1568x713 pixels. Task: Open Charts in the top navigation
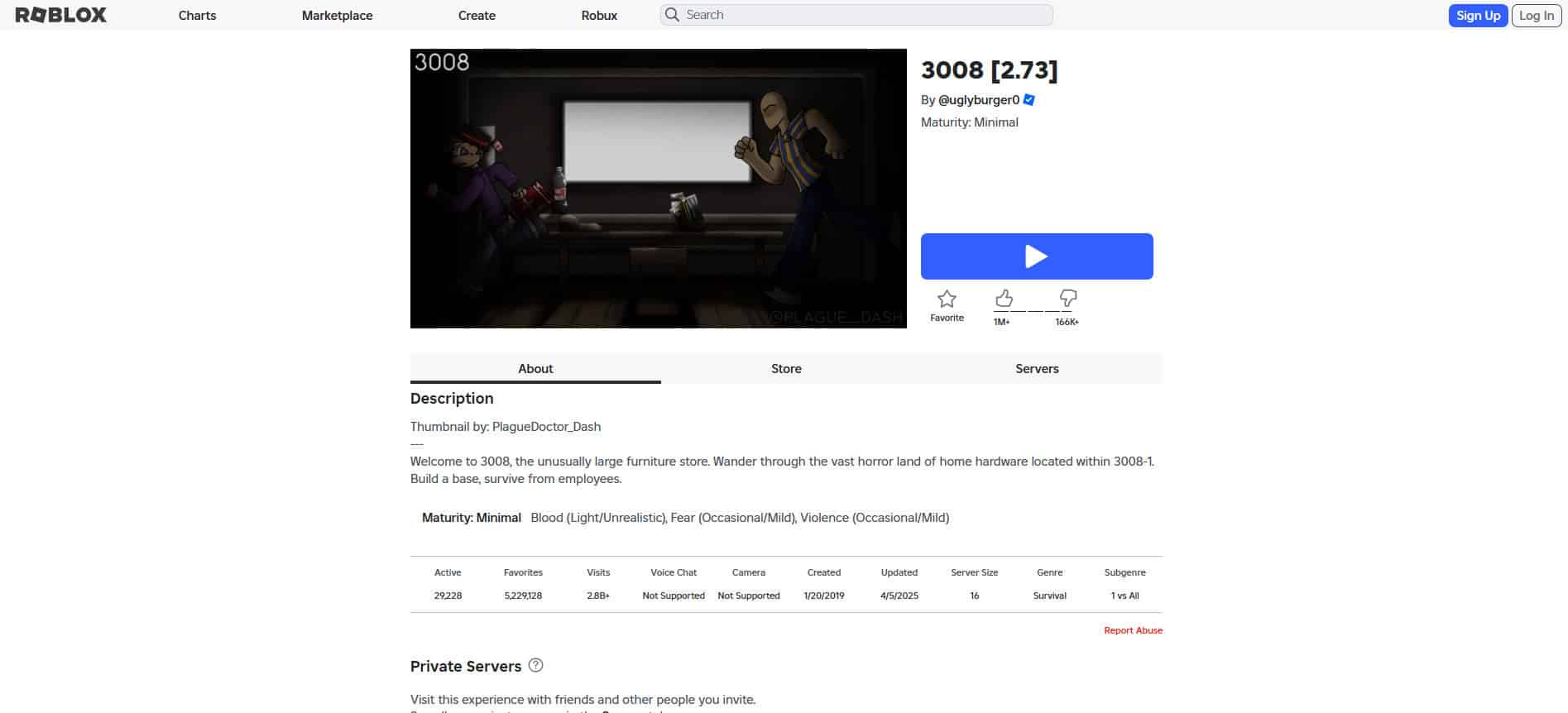[197, 16]
